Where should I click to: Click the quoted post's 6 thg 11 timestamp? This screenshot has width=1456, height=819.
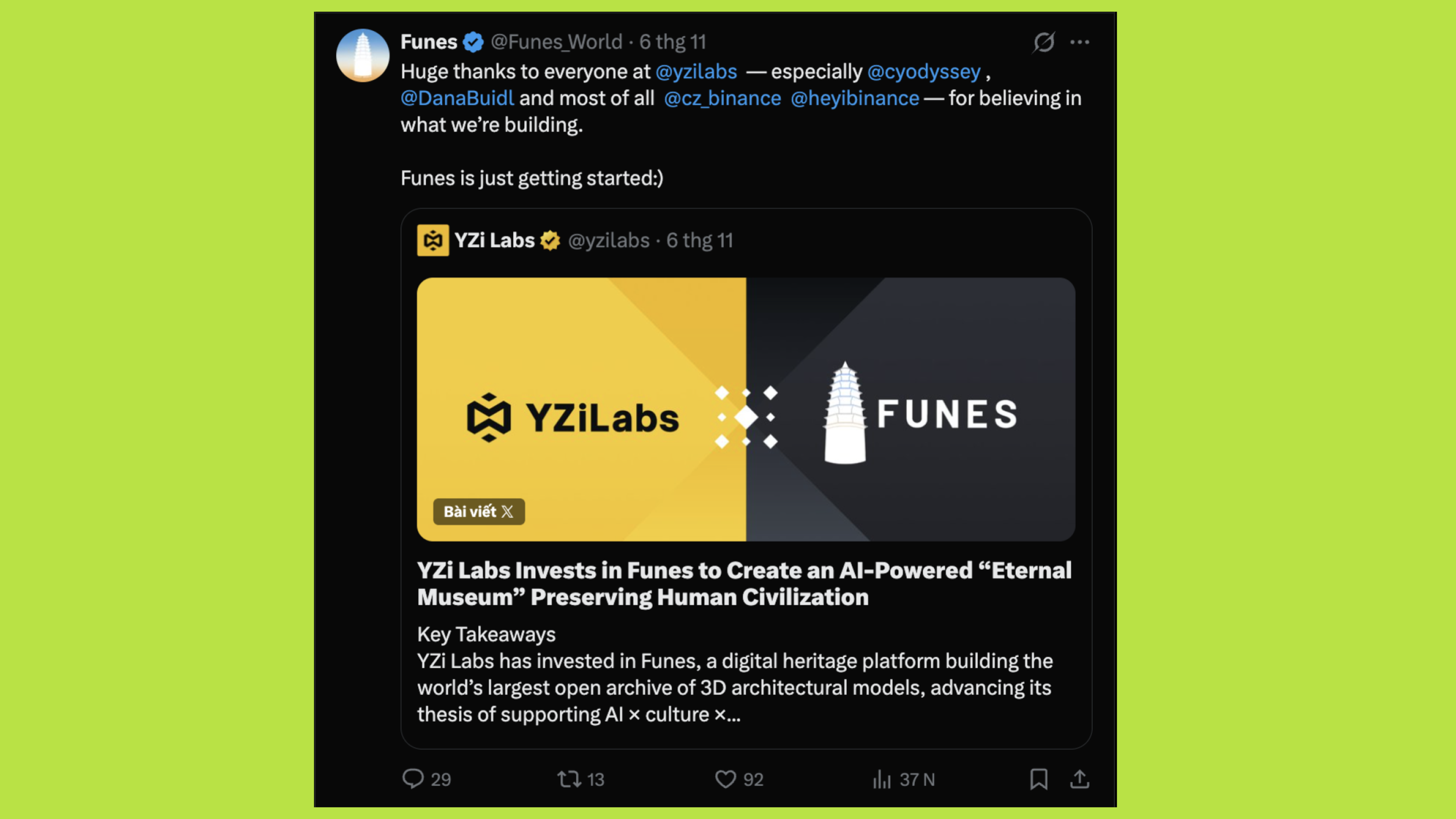coord(699,241)
